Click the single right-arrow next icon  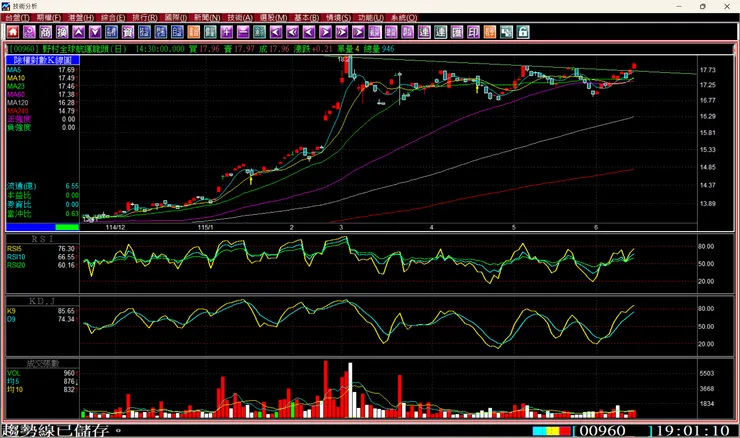pos(325,32)
